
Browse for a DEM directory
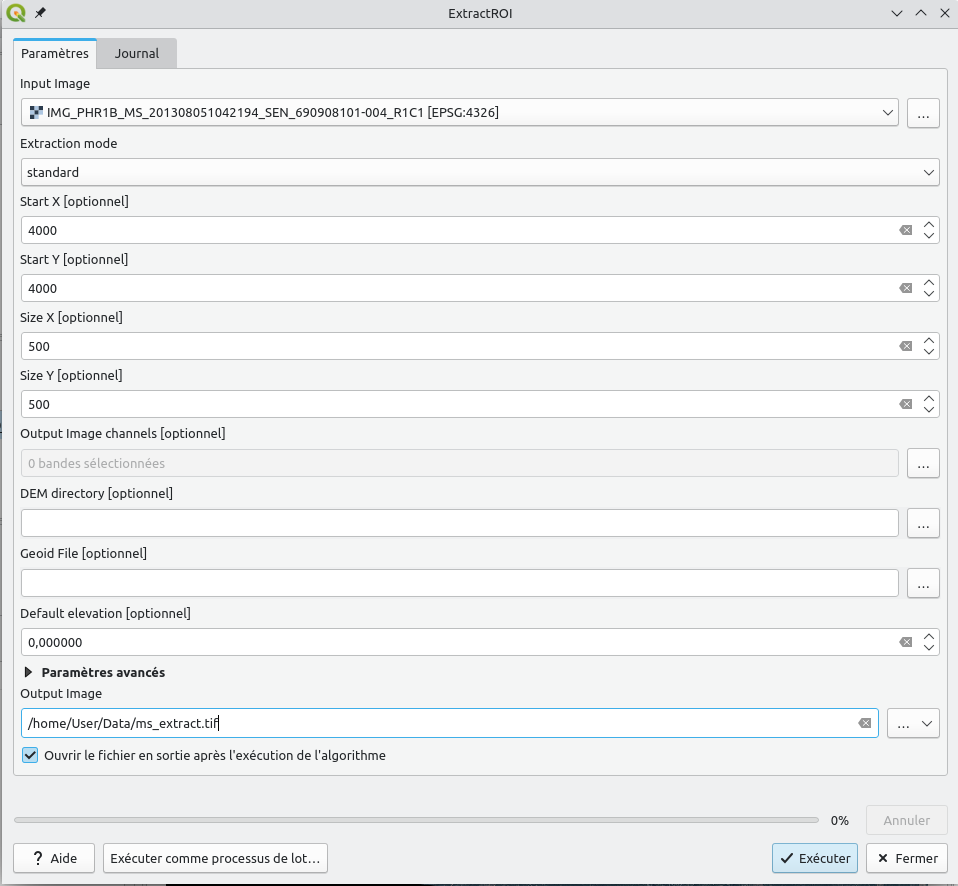(922, 523)
